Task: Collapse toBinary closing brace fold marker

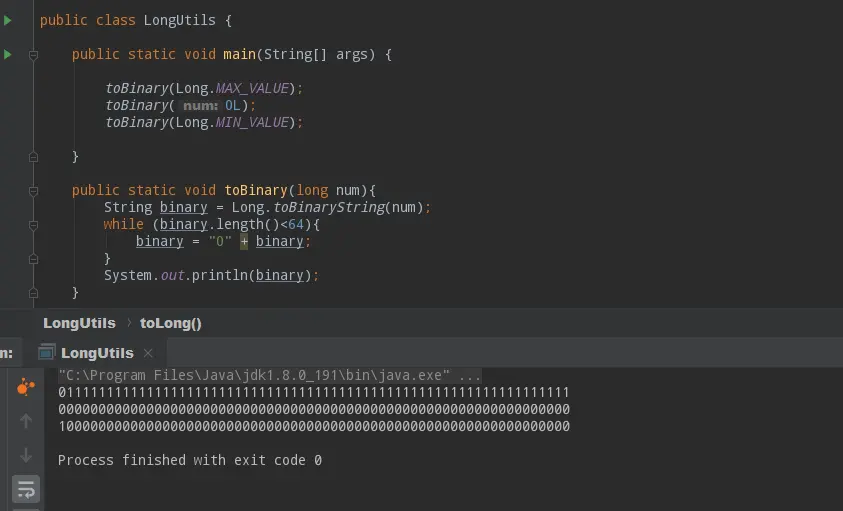Action: point(33,293)
